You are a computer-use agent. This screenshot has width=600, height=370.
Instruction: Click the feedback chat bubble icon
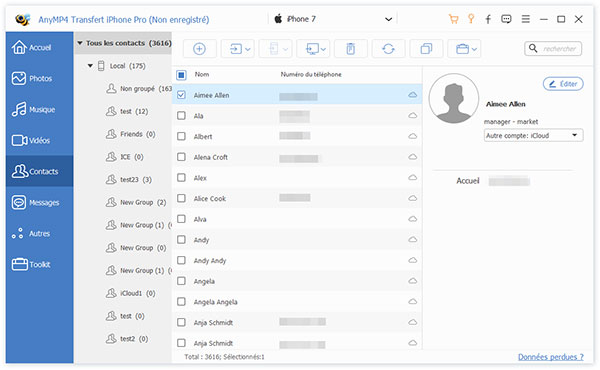(x=506, y=19)
